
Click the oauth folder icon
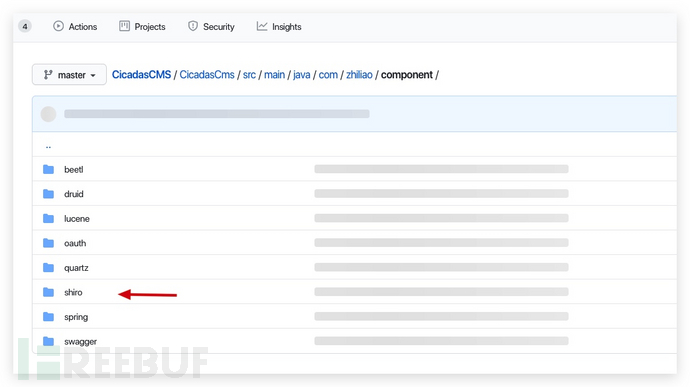point(48,243)
